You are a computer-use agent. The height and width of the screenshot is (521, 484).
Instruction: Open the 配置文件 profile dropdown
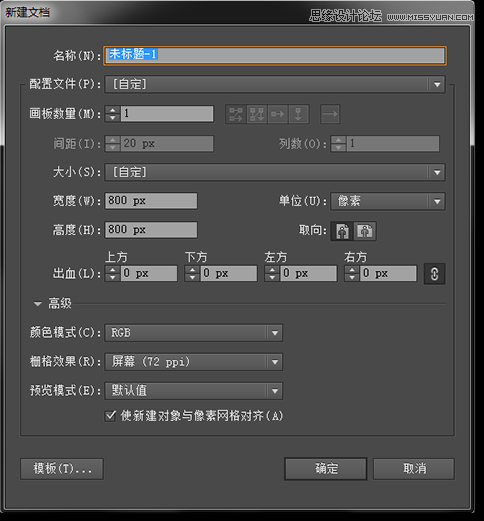coord(275,84)
